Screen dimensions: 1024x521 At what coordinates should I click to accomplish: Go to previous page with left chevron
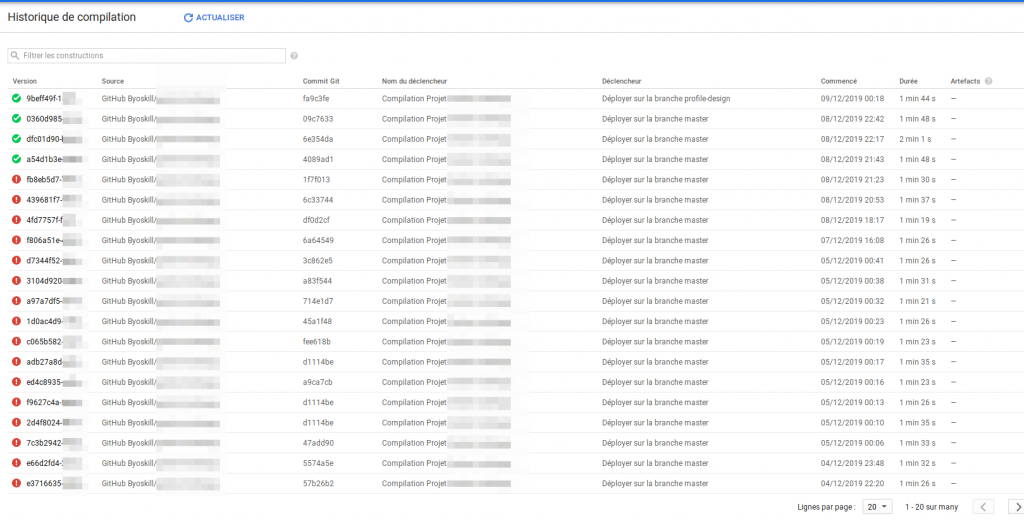tap(983, 507)
